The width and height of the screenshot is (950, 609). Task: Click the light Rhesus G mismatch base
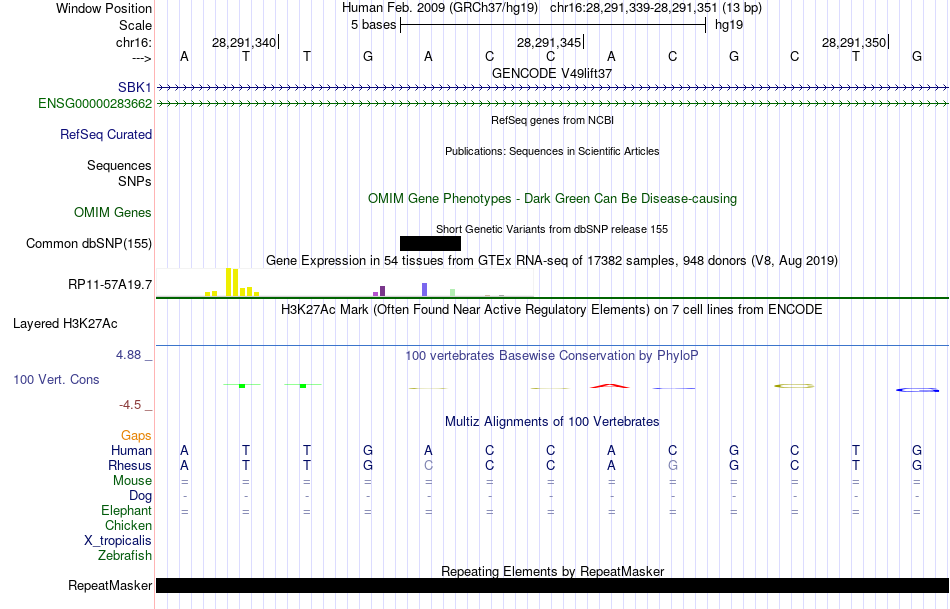(673, 466)
